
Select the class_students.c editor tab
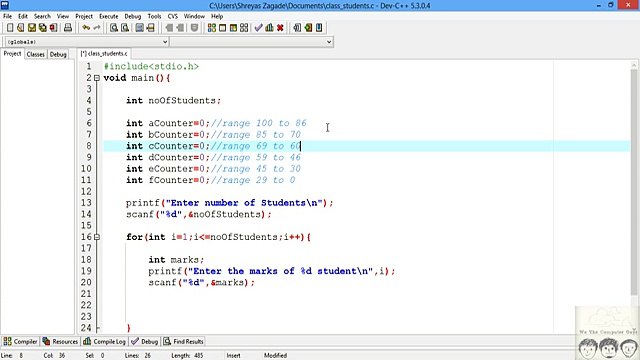104,53
